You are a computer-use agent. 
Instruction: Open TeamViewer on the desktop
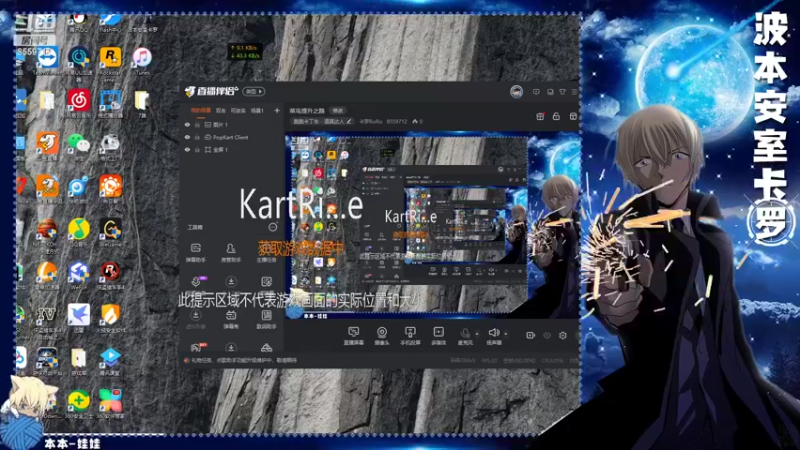click(47, 61)
